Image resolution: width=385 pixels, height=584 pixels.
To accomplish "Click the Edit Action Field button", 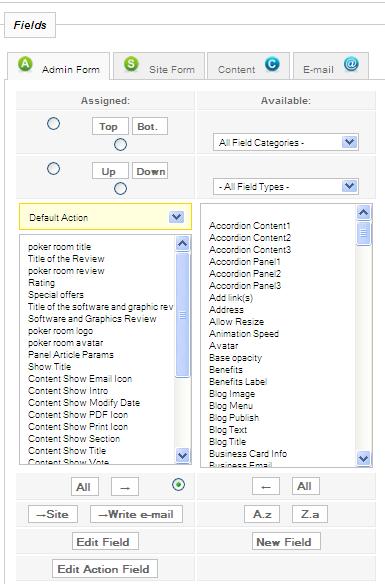I will pyautogui.click(x=105, y=568).
